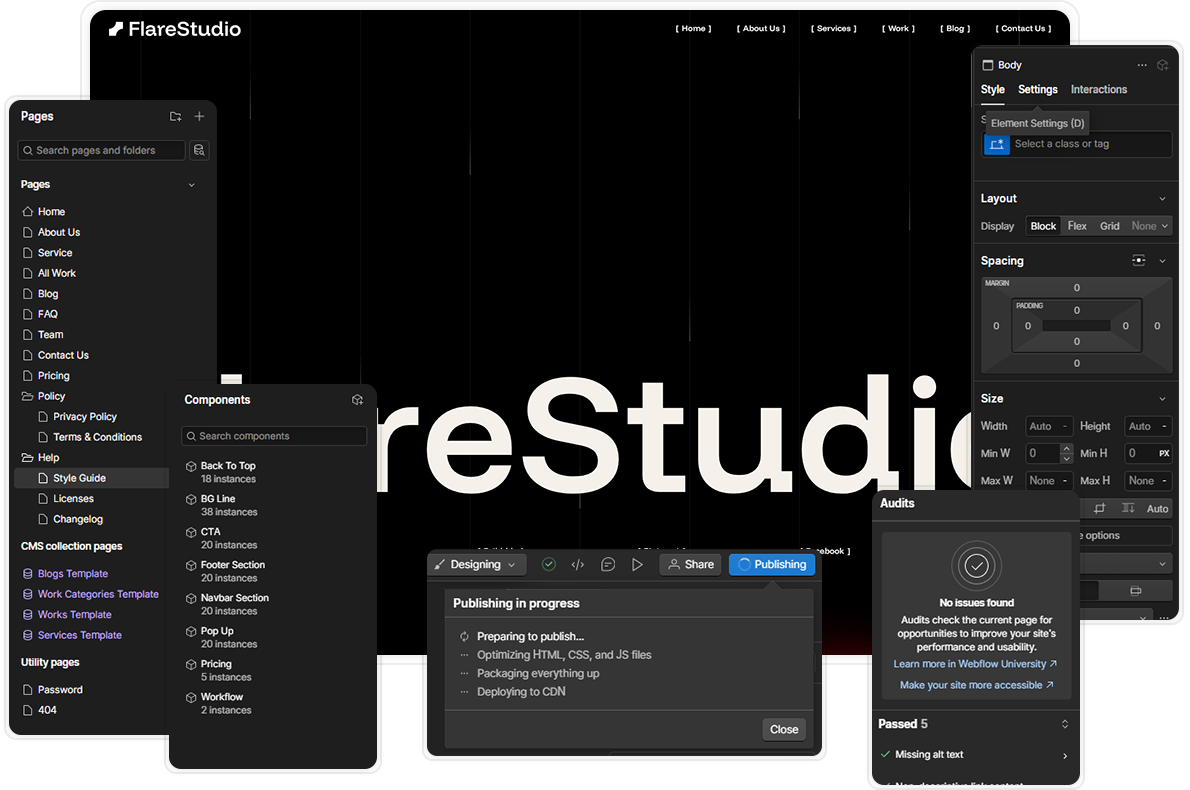Open page search filter icon

(x=199, y=150)
